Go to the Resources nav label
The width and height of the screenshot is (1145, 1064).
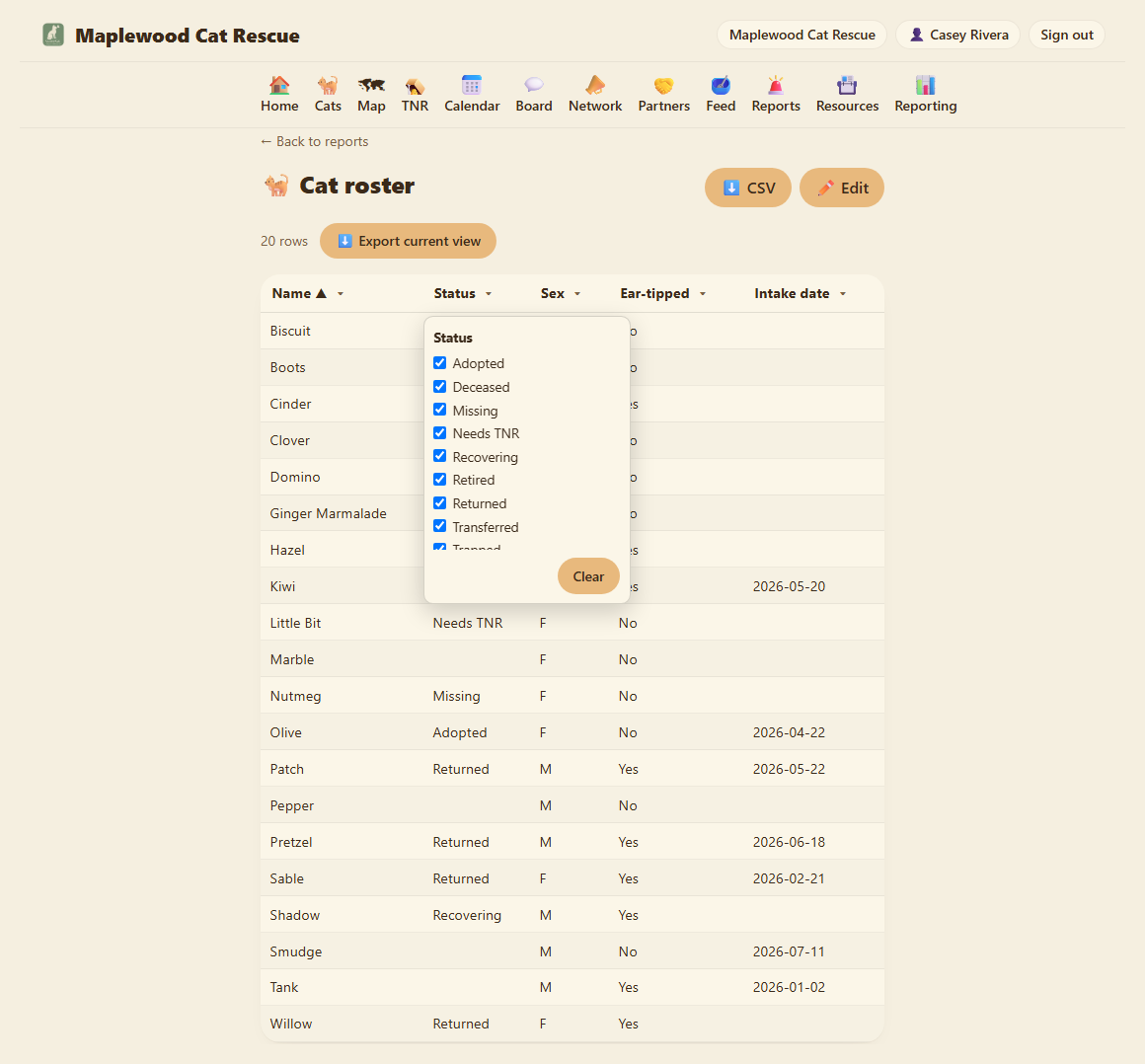pos(847,106)
